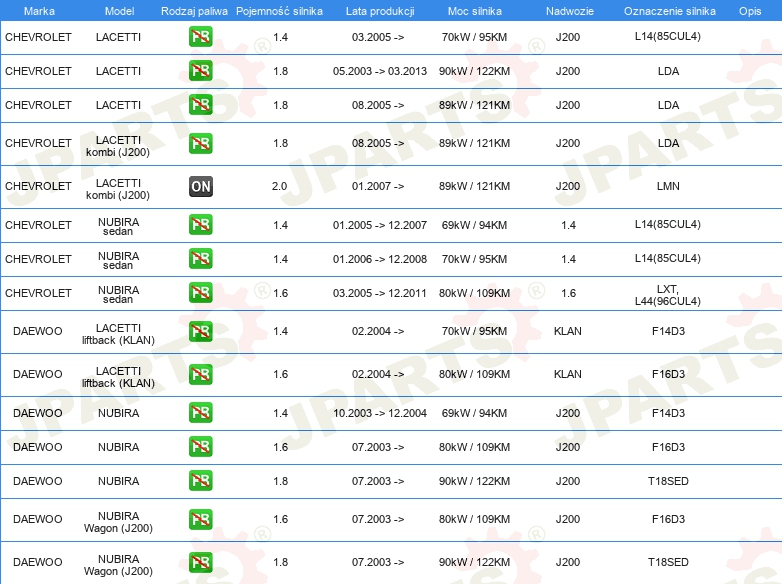Click petrol icon in Lacetti kombi 1.8 row
The width and height of the screenshot is (782, 584).
point(200,144)
